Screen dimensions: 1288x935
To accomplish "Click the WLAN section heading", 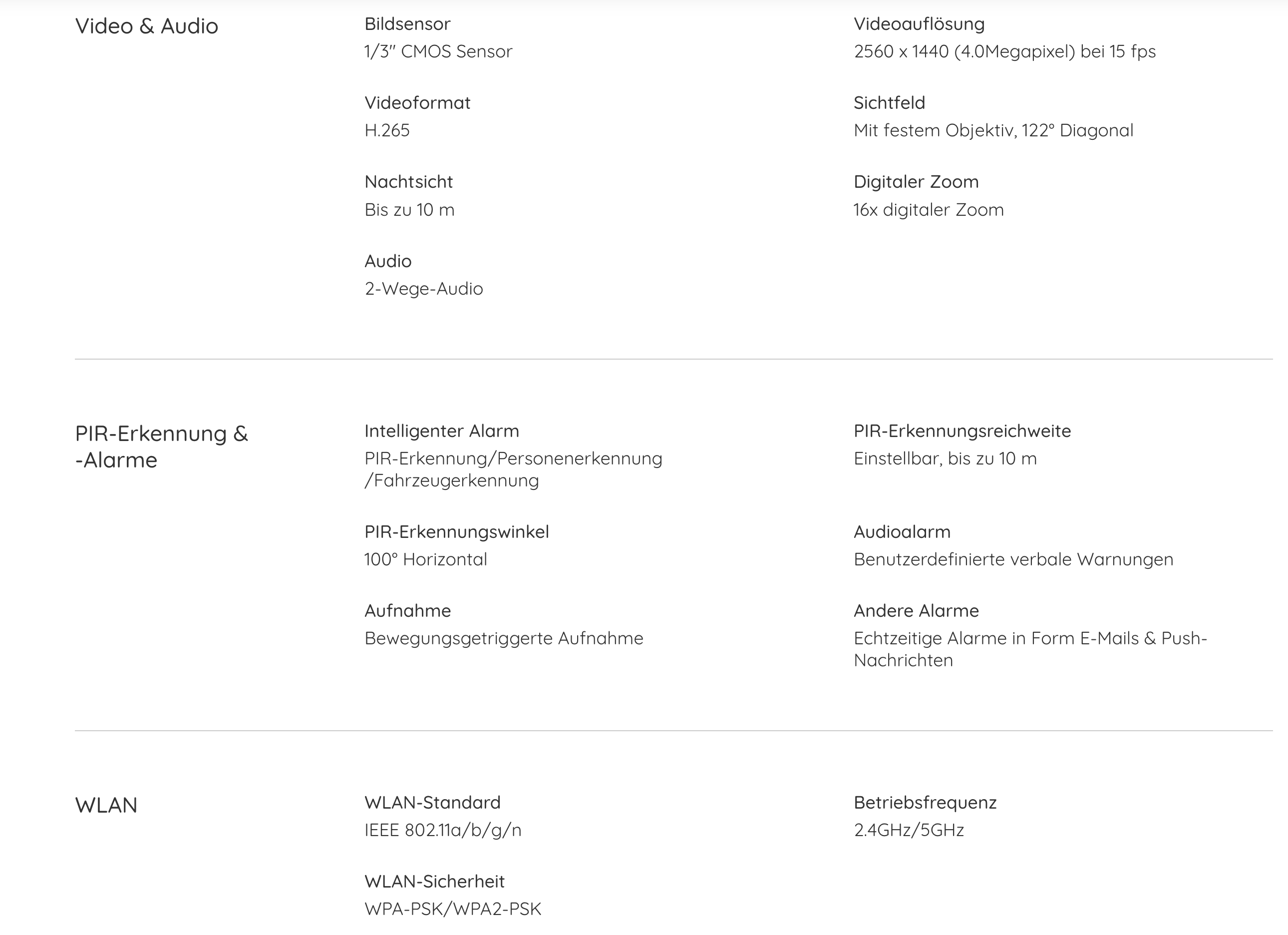I will tap(106, 806).
